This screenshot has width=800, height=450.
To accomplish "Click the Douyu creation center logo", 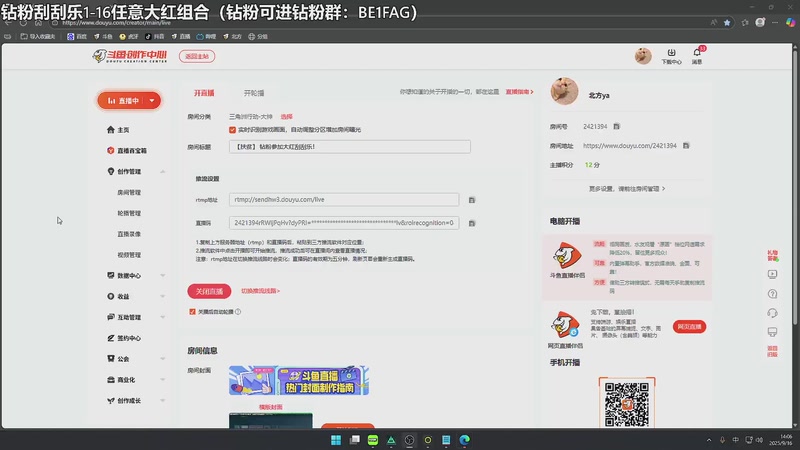I will (x=130, y=56).
